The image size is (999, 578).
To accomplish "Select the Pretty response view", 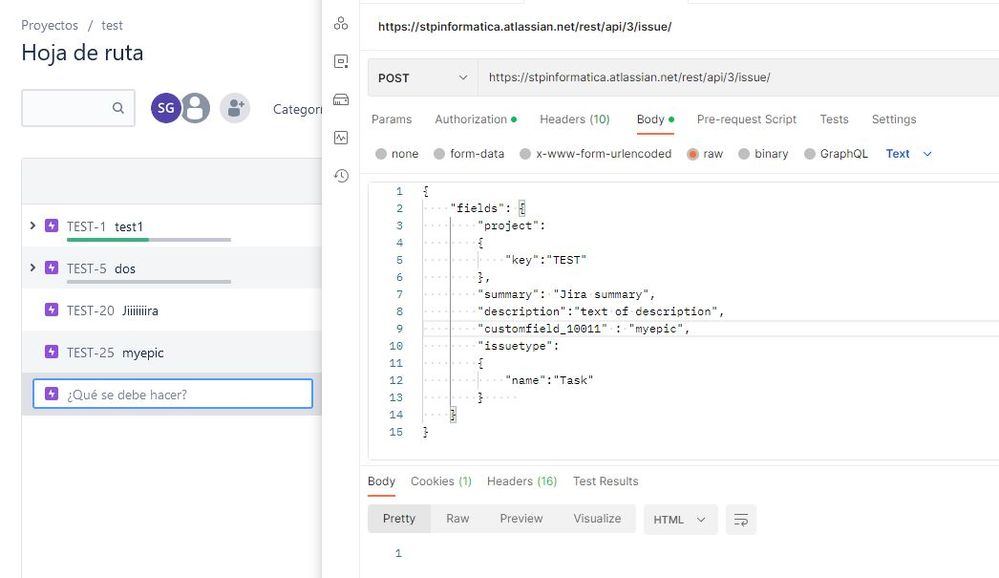I will click(x=399, y=519).
